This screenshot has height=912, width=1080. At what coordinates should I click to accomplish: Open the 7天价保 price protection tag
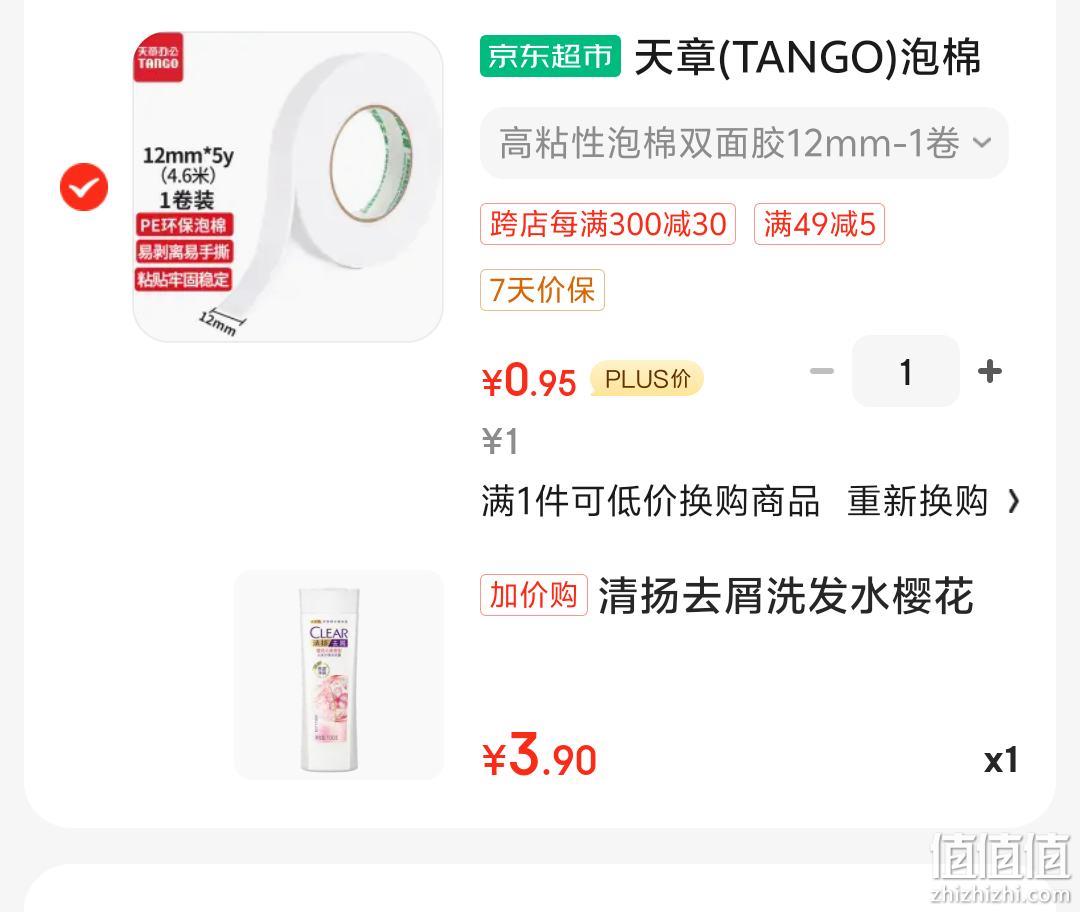pos(542,289)
